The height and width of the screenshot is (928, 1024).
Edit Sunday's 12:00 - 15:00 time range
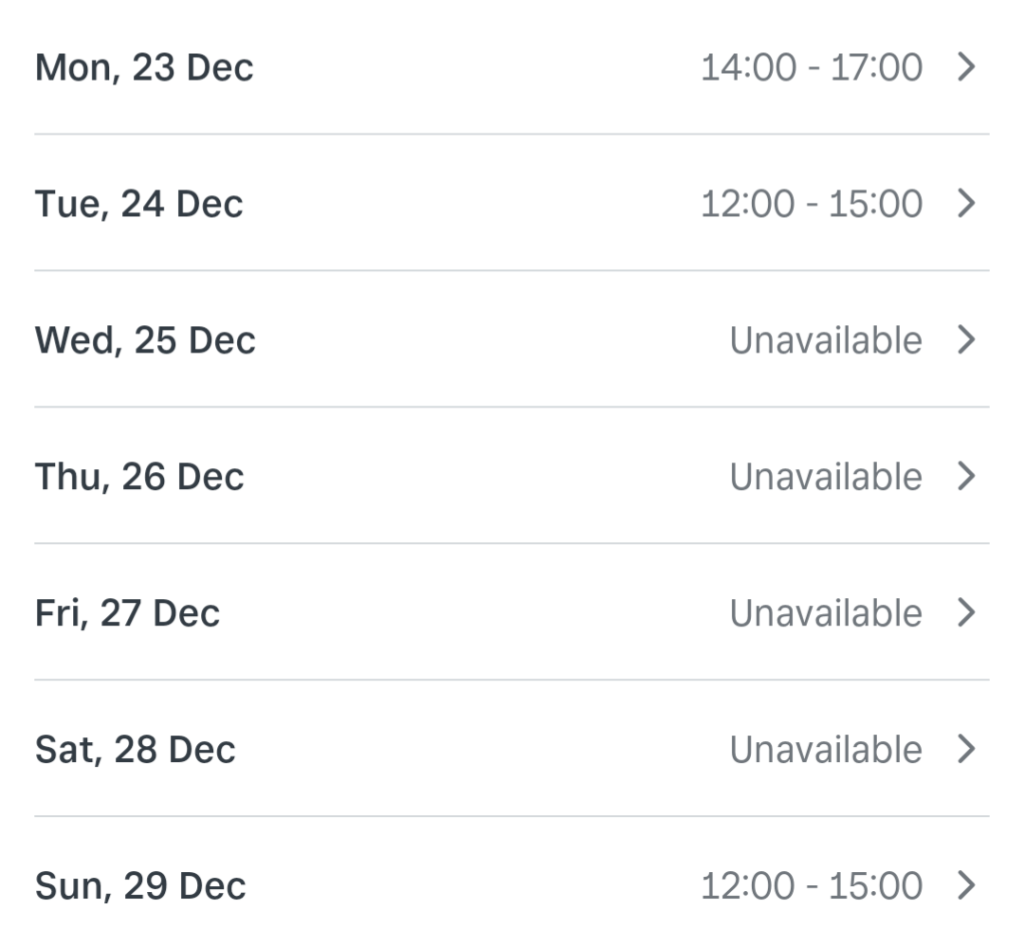[x=811, y=885]
